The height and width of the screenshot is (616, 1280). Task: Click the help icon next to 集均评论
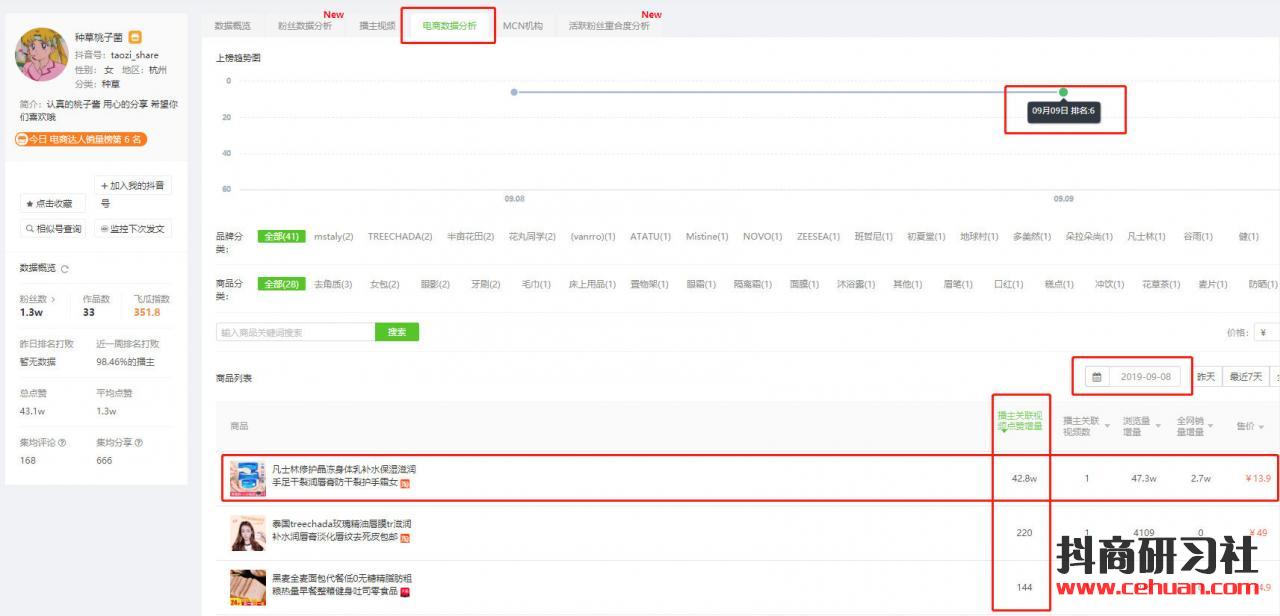tap(62, 443)
